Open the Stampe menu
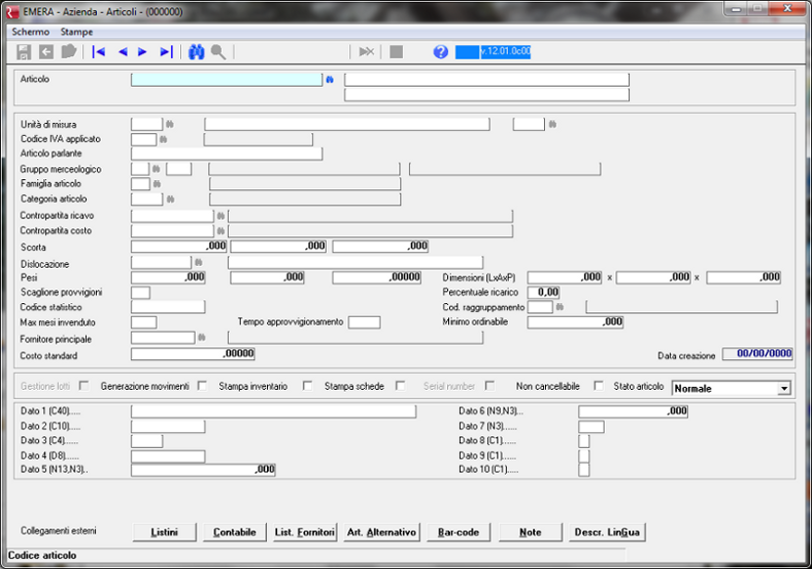 tap(77, 32)
